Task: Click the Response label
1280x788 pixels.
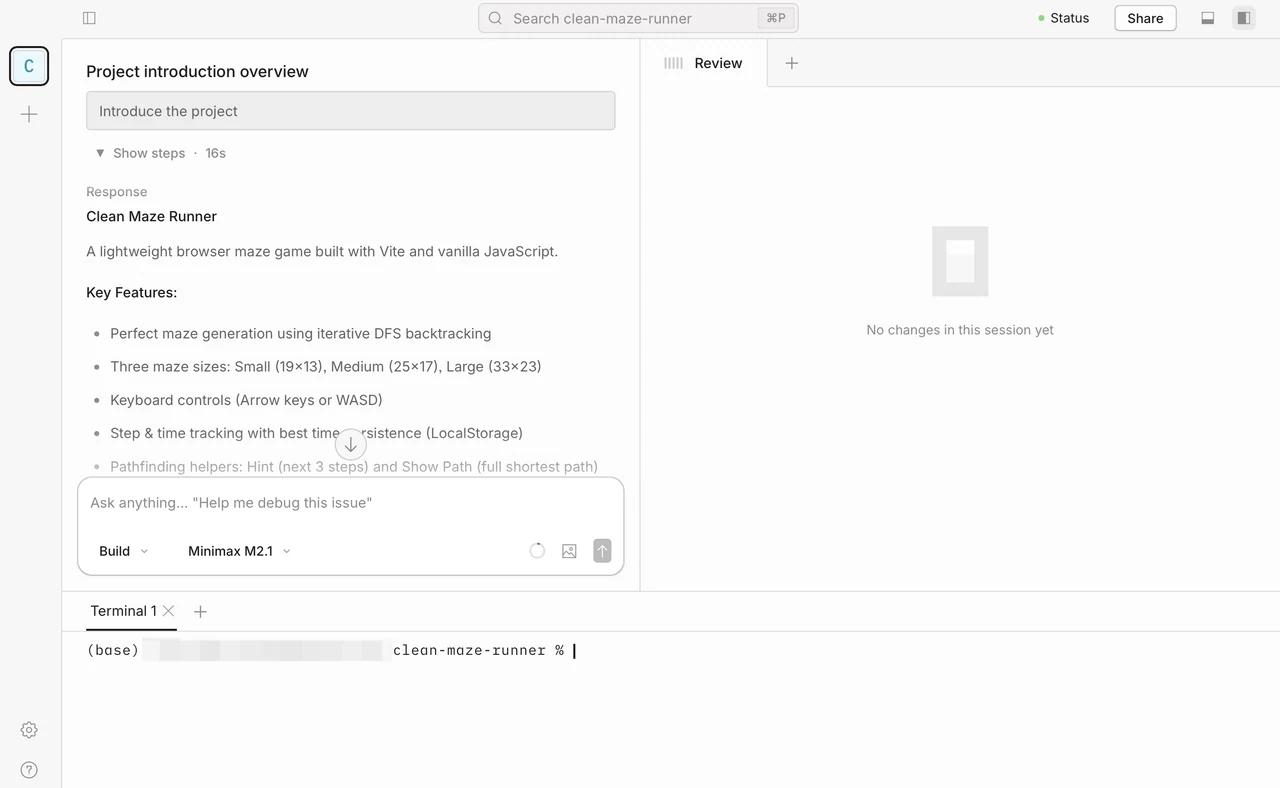Action: click(x=116, y=192)
